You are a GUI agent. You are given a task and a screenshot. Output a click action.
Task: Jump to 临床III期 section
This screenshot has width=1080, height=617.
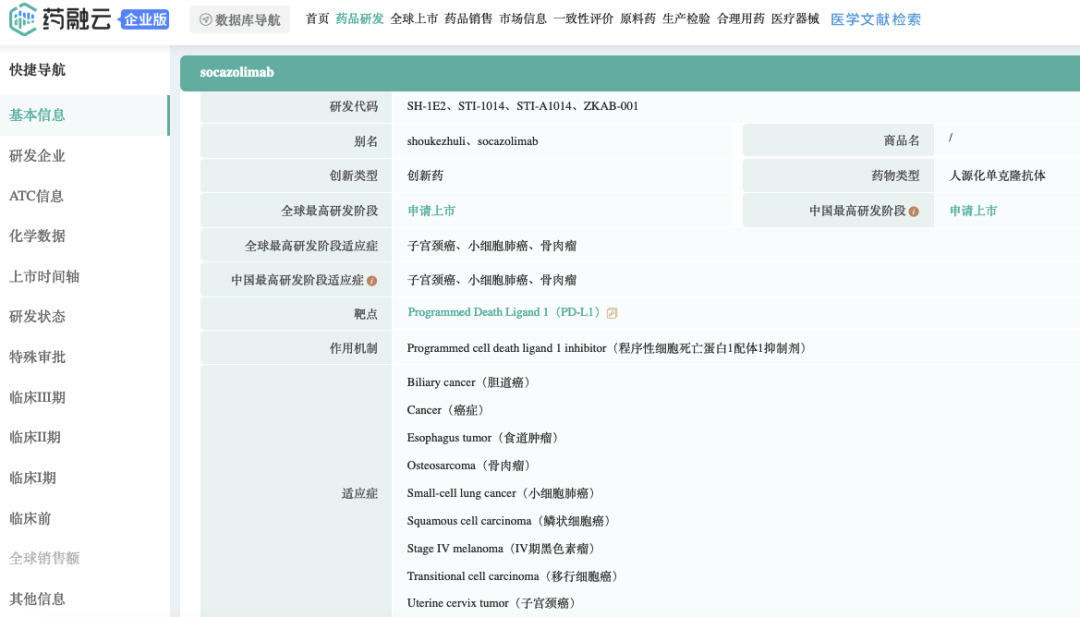point(37,397)
